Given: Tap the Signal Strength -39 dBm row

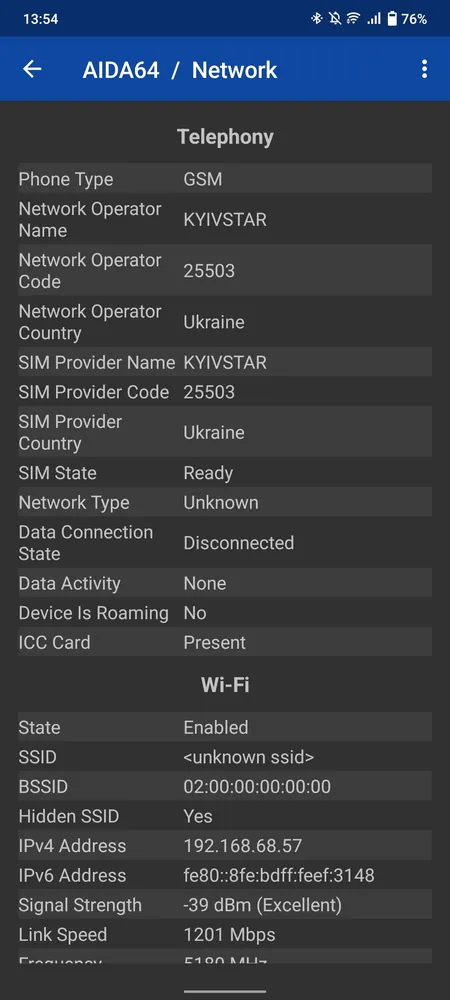Looking at the screenshot, I should [225, 904].
